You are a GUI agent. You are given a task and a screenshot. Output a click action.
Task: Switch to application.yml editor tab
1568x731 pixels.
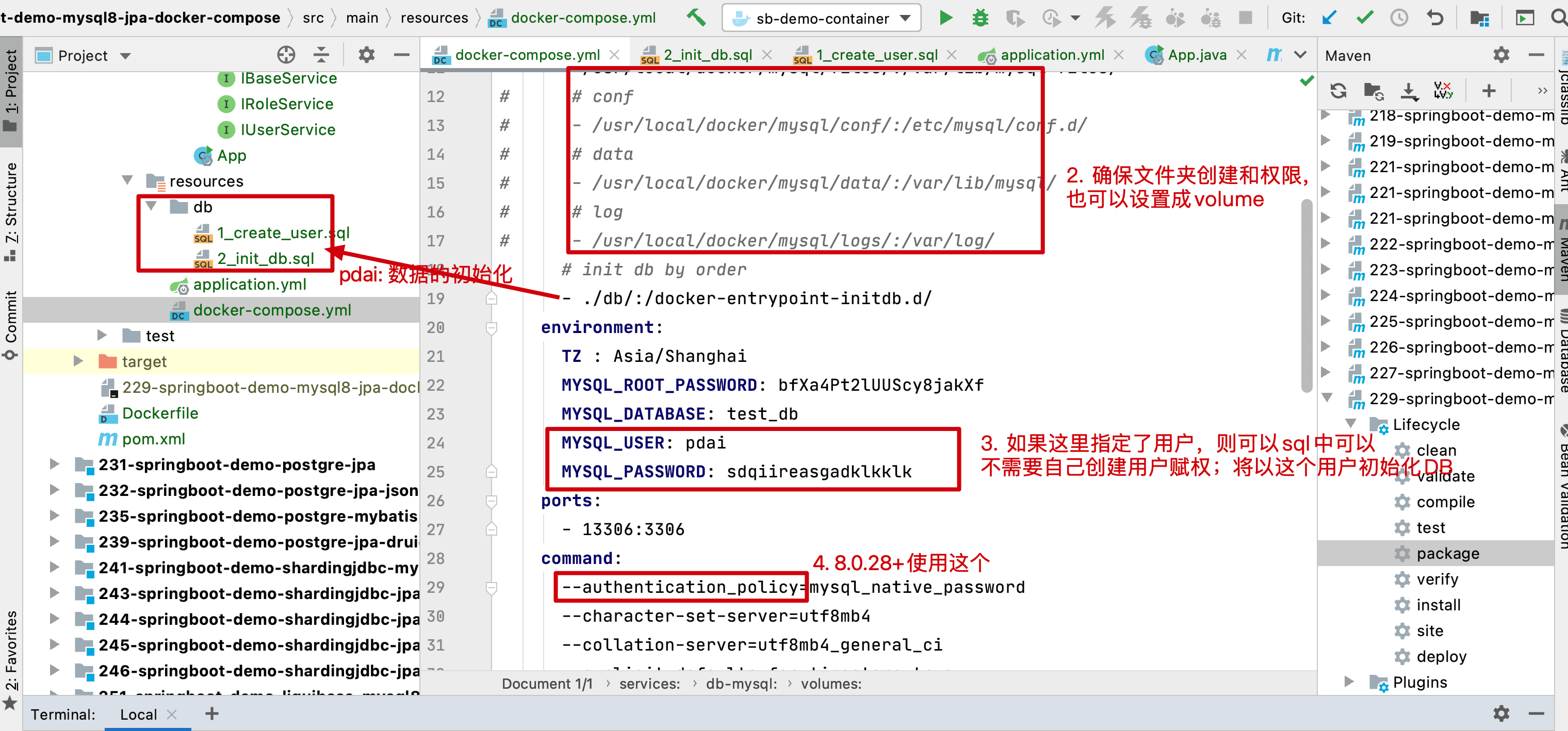(1052, 55)
